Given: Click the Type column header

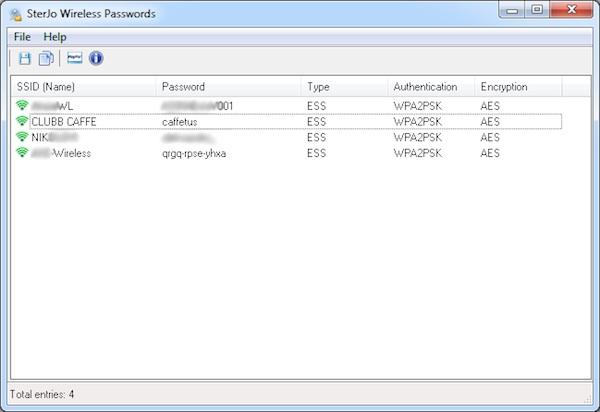Looking at the screenshot, I should [x=344, y=87].
